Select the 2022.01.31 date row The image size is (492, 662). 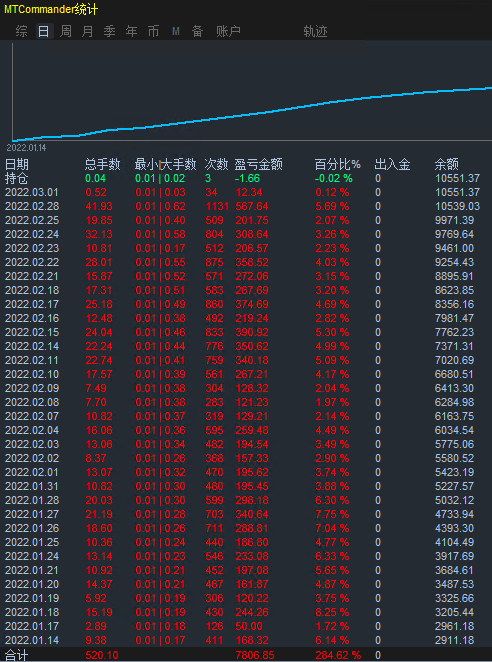tap(32, 486)
